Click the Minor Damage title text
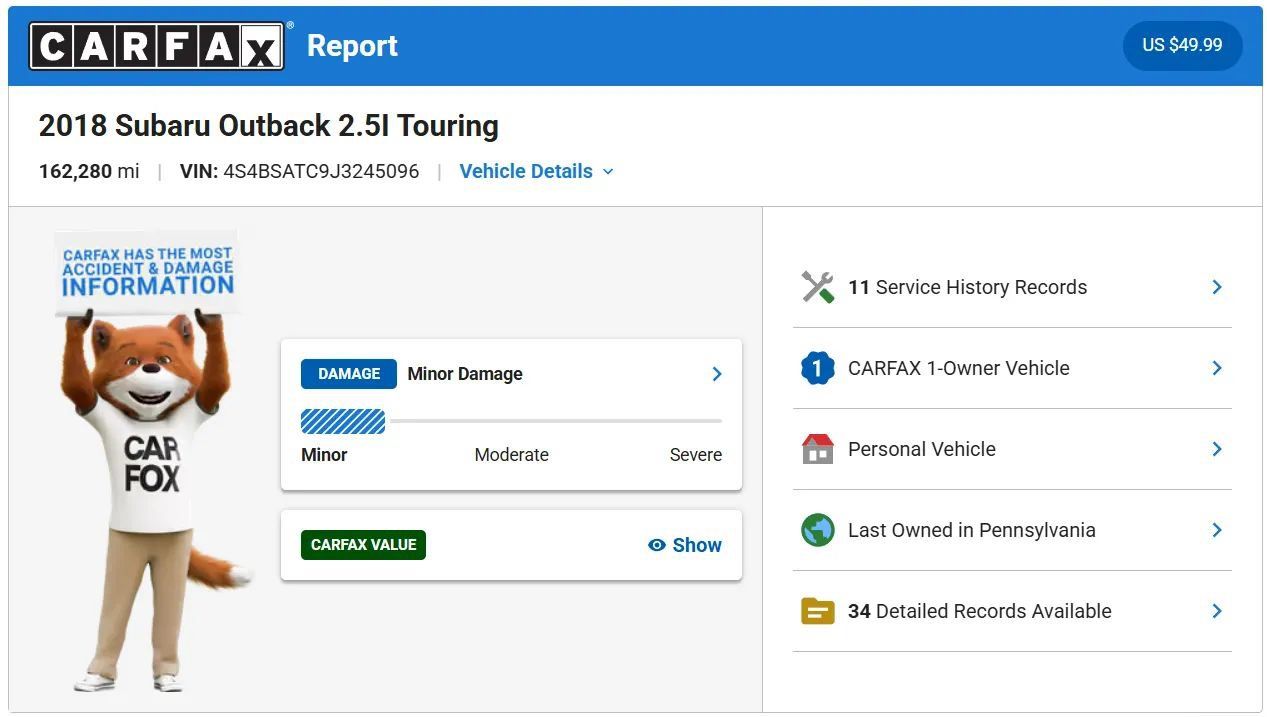 pos(465,374)
